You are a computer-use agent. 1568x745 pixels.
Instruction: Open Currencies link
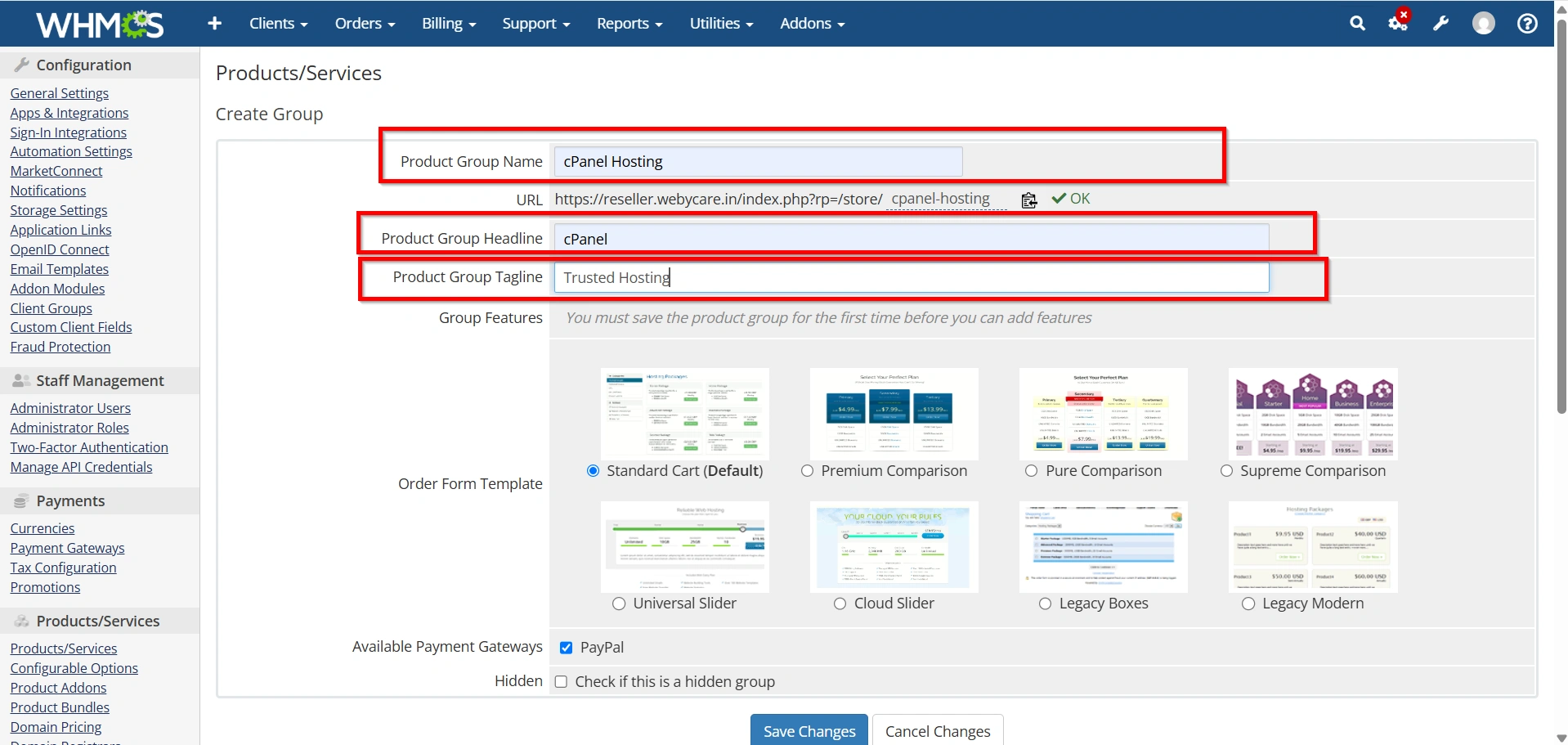(x=43, y=528)
